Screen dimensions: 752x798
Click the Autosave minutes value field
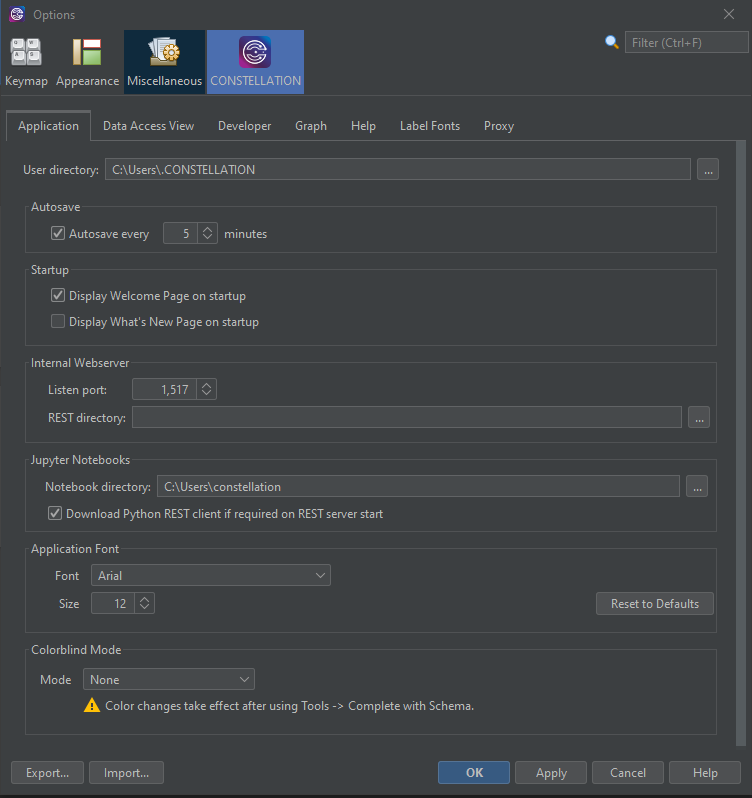(x=180, y=233)
